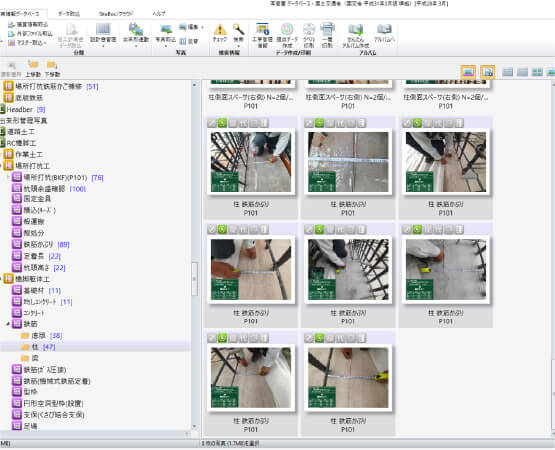Select 均しコンクリート [11] tree item
This screenshot has height=450, width=555.
(42, 302)
